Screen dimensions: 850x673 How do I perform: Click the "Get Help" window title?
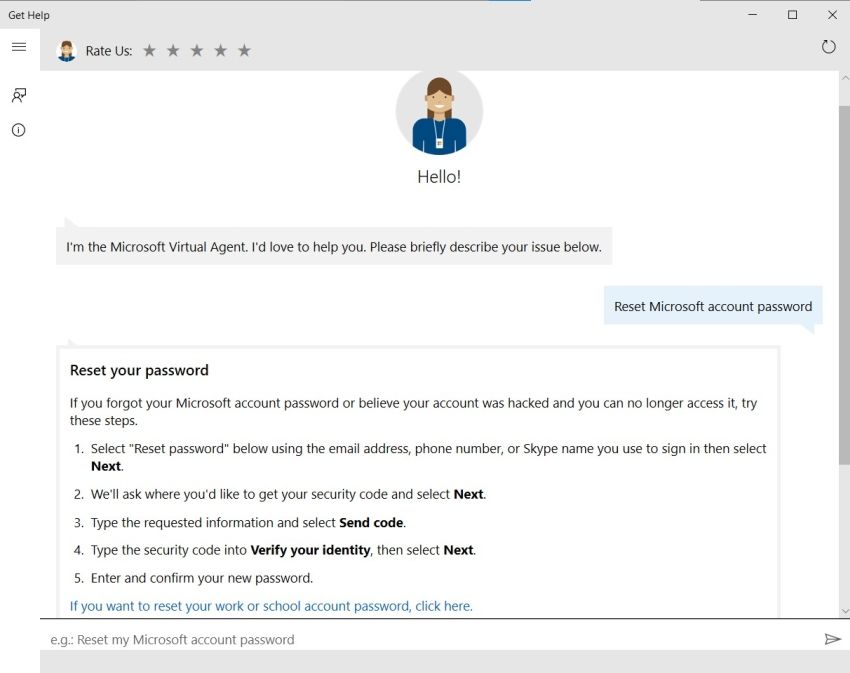click(29, 15)
